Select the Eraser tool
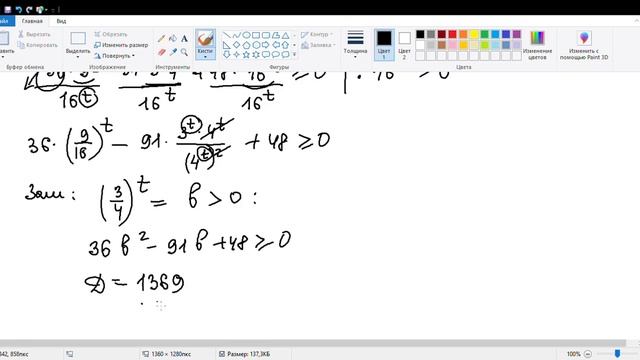The height and width of the screenshot is (360, 640). [x=162, y=52]
